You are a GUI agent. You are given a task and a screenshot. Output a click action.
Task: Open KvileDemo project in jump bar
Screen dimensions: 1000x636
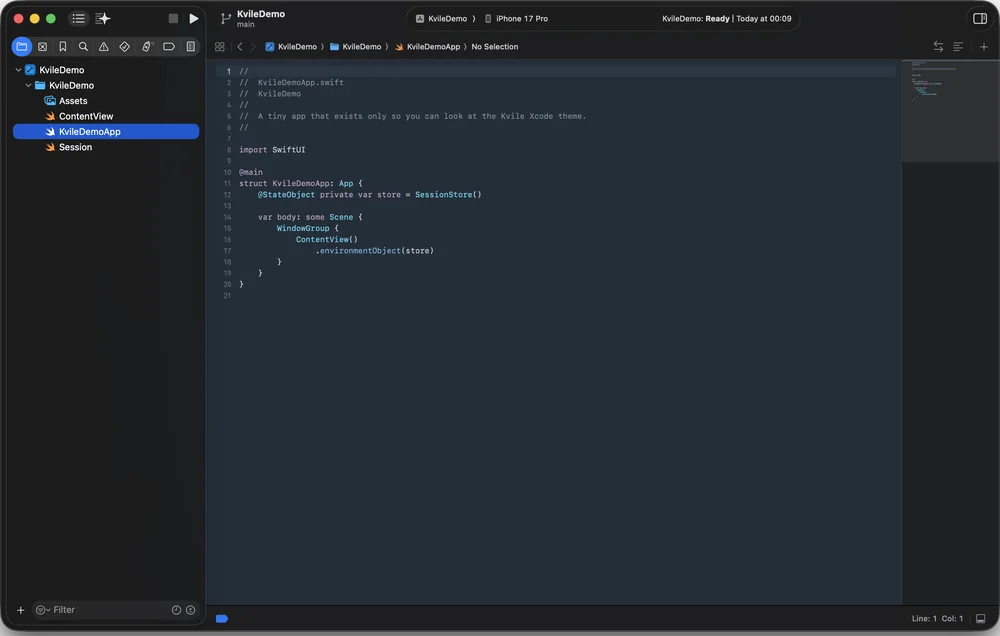pyautogui.click(x=291, y=47)
